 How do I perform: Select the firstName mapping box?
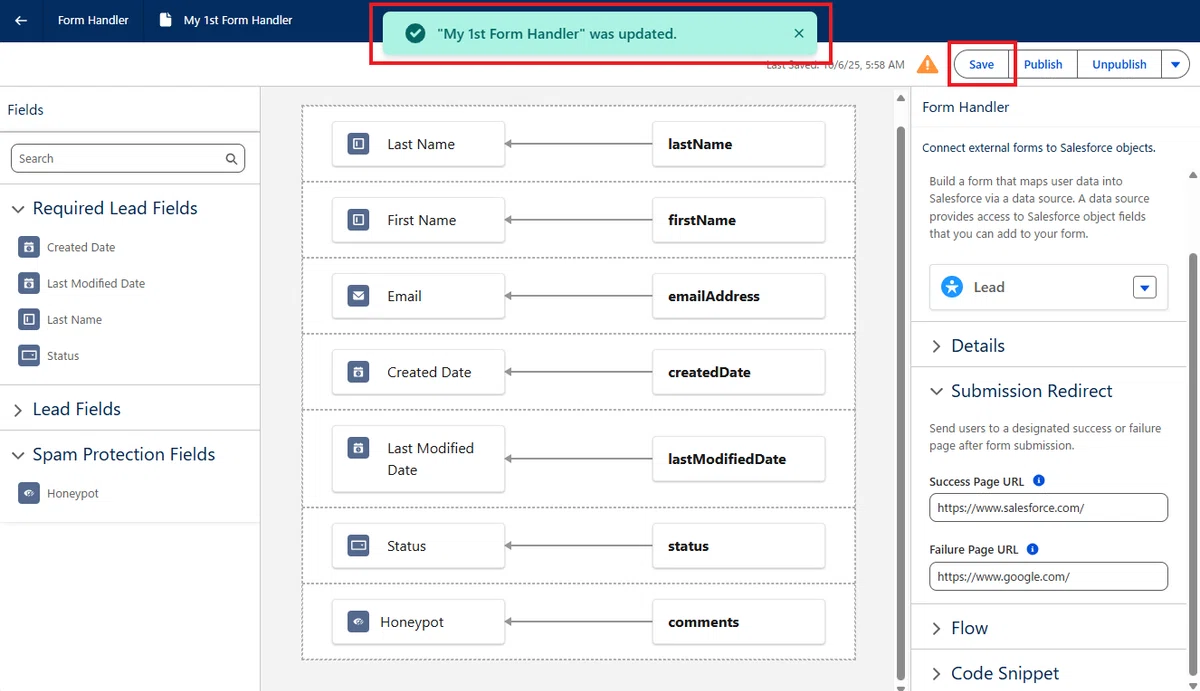click(739, 220)
